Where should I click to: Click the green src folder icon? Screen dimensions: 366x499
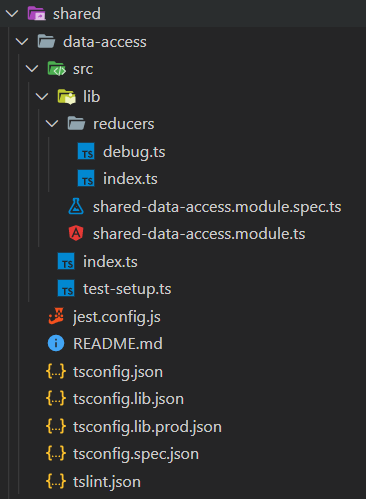pos(56,69)
